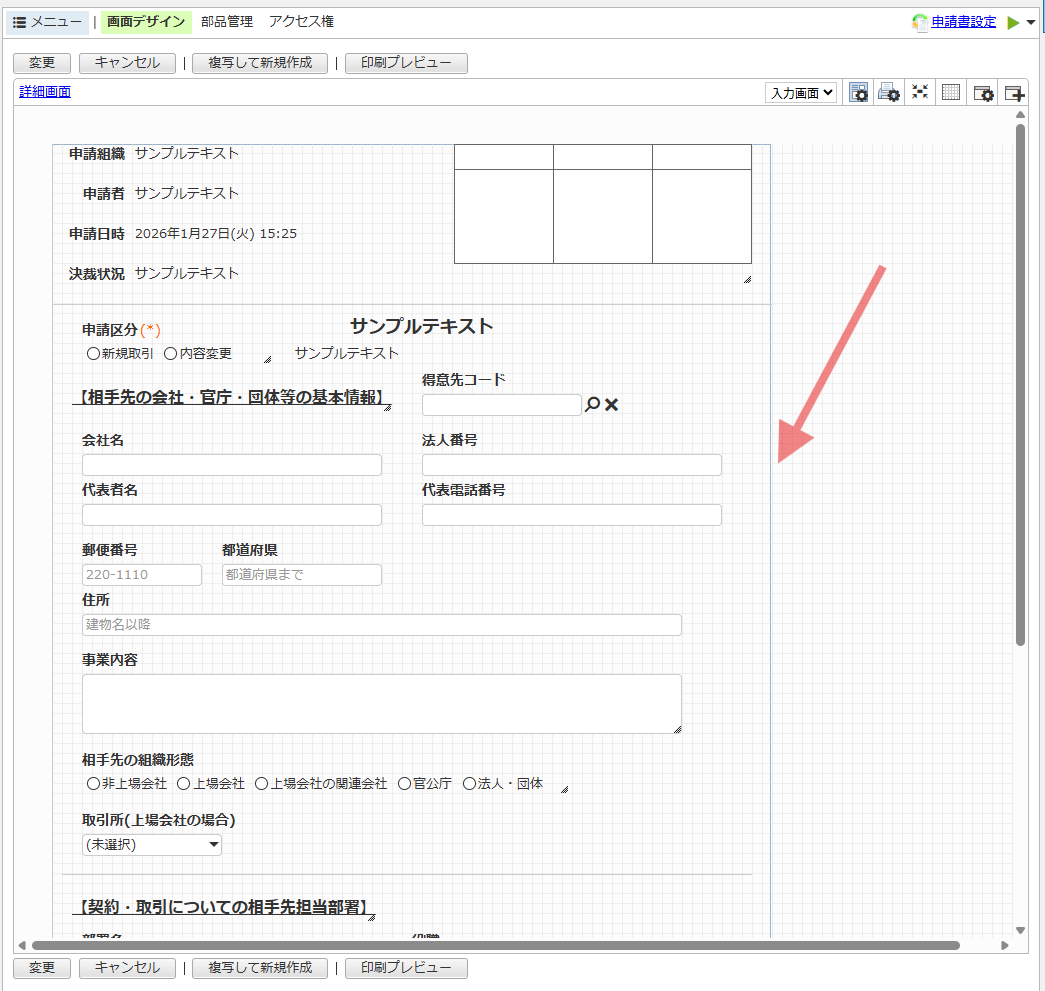This screenshot has width=1045, height=991.
Task: Click the add new window icon
Action: point(1014,93)
